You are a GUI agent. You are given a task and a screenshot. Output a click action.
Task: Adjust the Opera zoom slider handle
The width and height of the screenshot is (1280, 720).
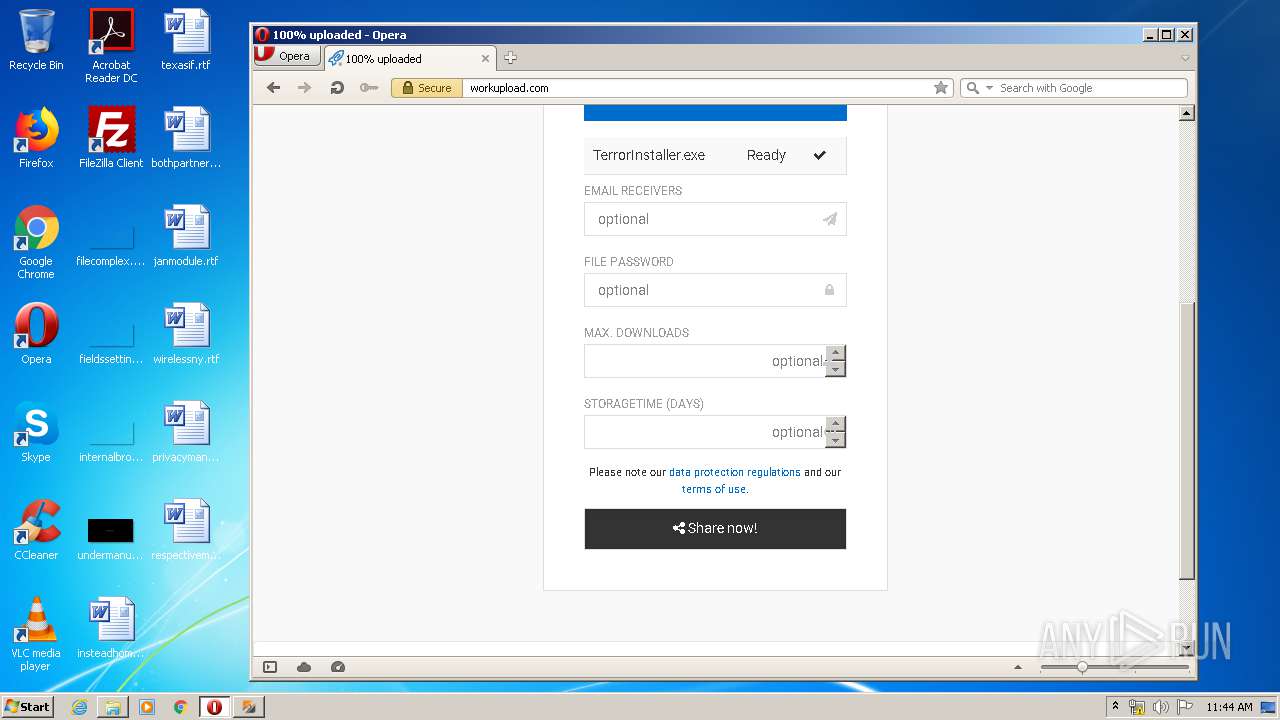1082,667
